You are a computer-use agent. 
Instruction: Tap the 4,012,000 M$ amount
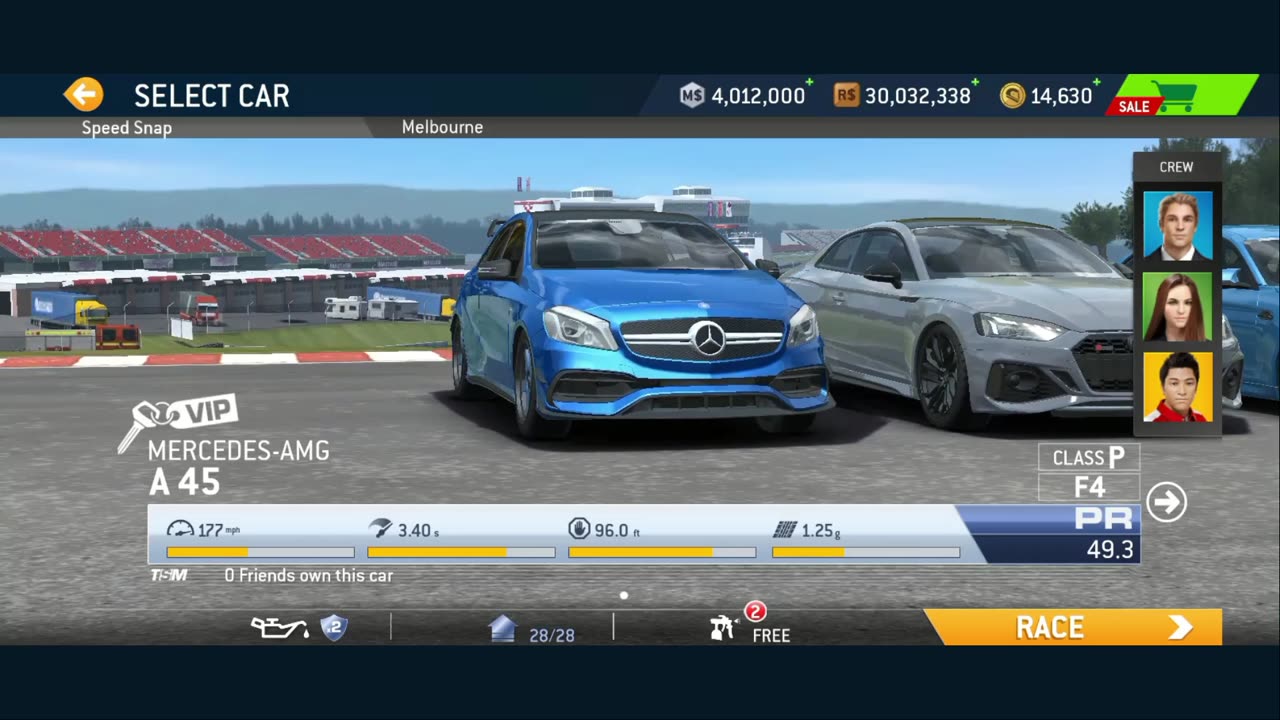(x=758, y=96)
